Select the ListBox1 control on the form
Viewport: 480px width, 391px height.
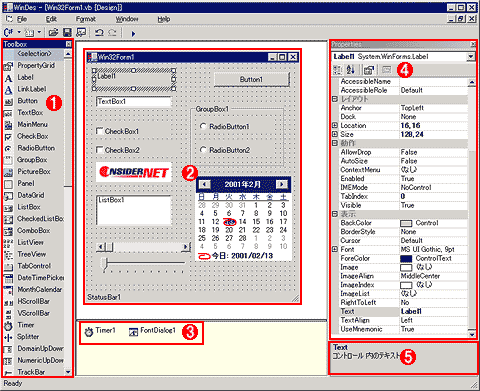[134, 210]
